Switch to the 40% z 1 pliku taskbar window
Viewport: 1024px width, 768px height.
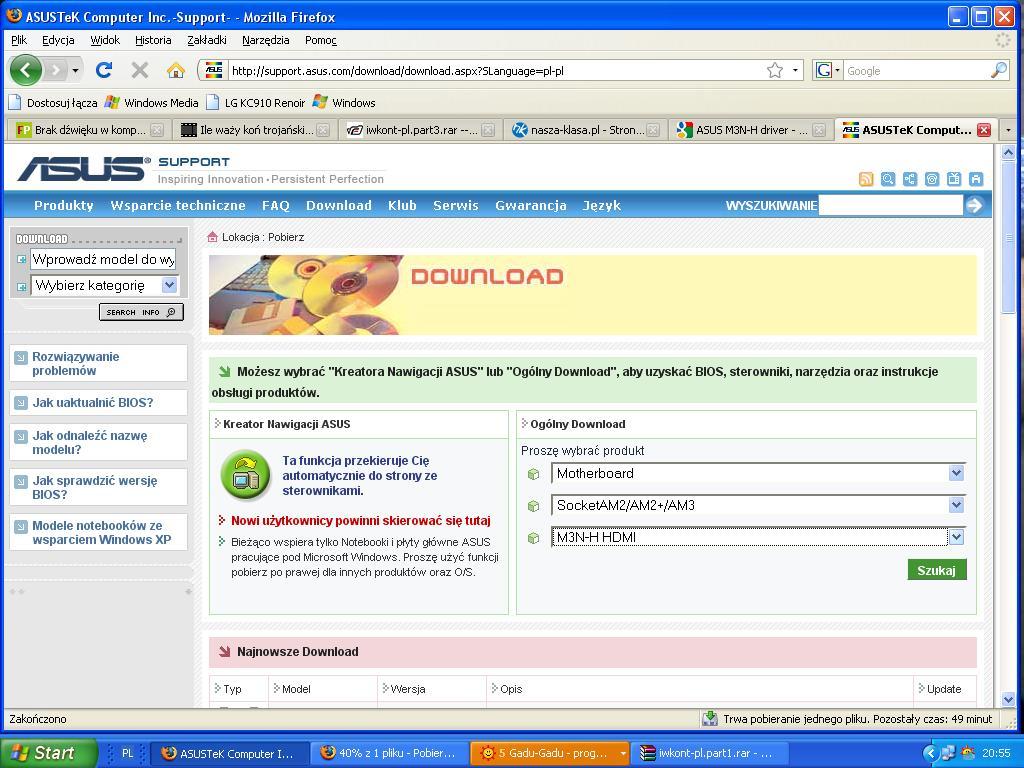388,754
